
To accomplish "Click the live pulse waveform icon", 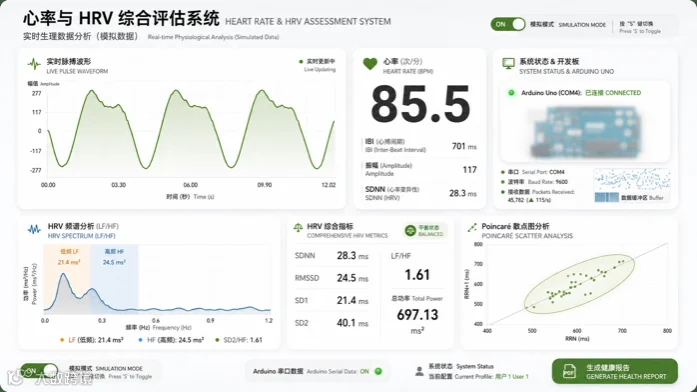I will click(34, 64).
